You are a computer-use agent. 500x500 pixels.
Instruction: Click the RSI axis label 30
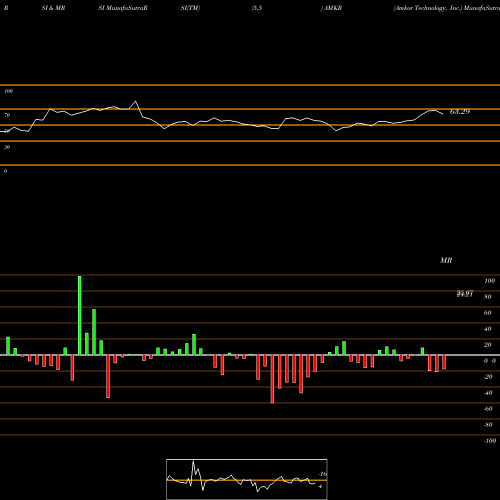[x=7, y=147]
